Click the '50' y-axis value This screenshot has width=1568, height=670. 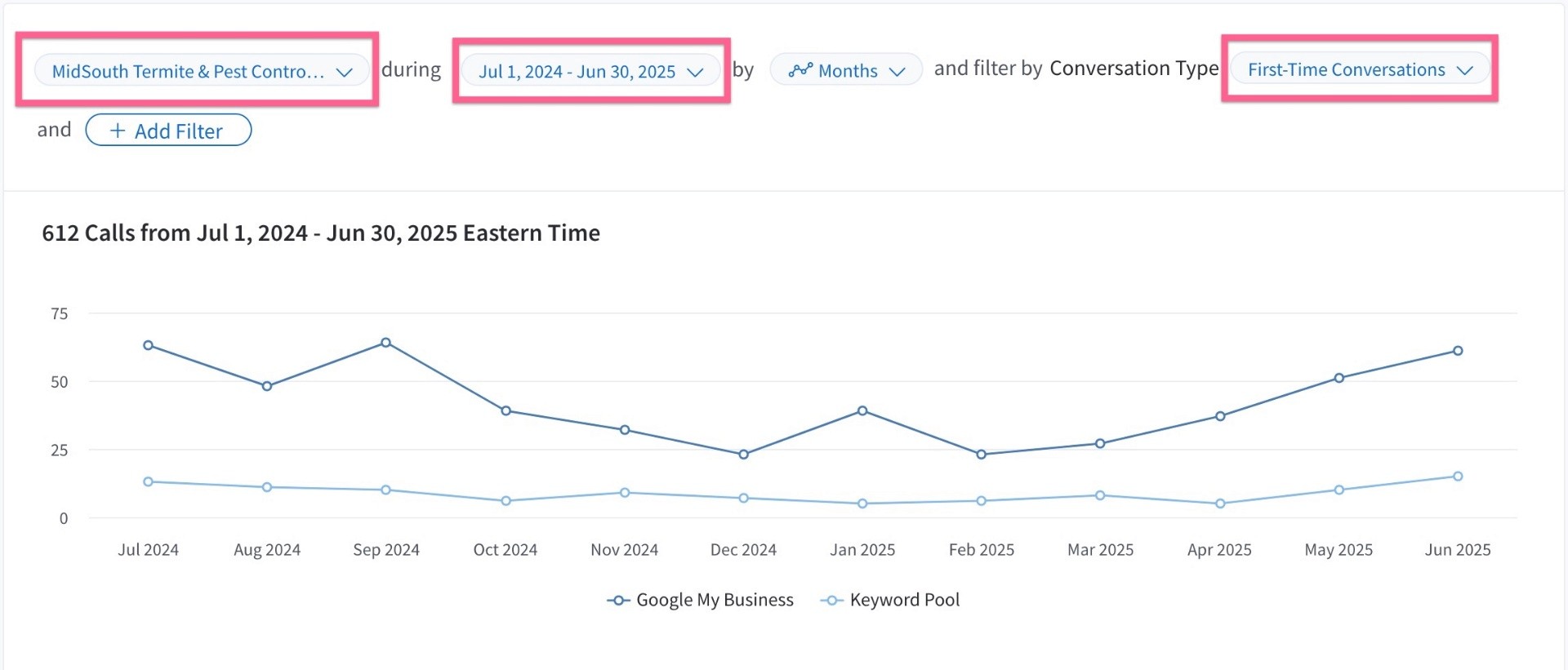tap(60, 382)
